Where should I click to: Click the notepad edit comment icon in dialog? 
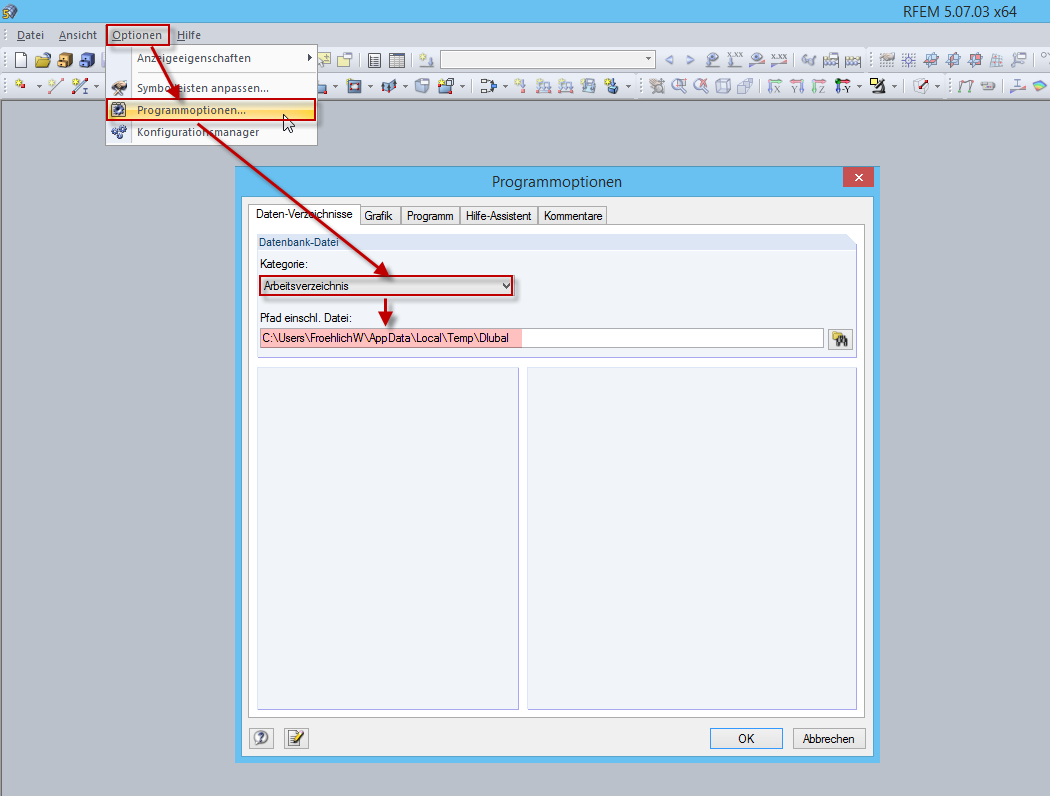[296, 738]
